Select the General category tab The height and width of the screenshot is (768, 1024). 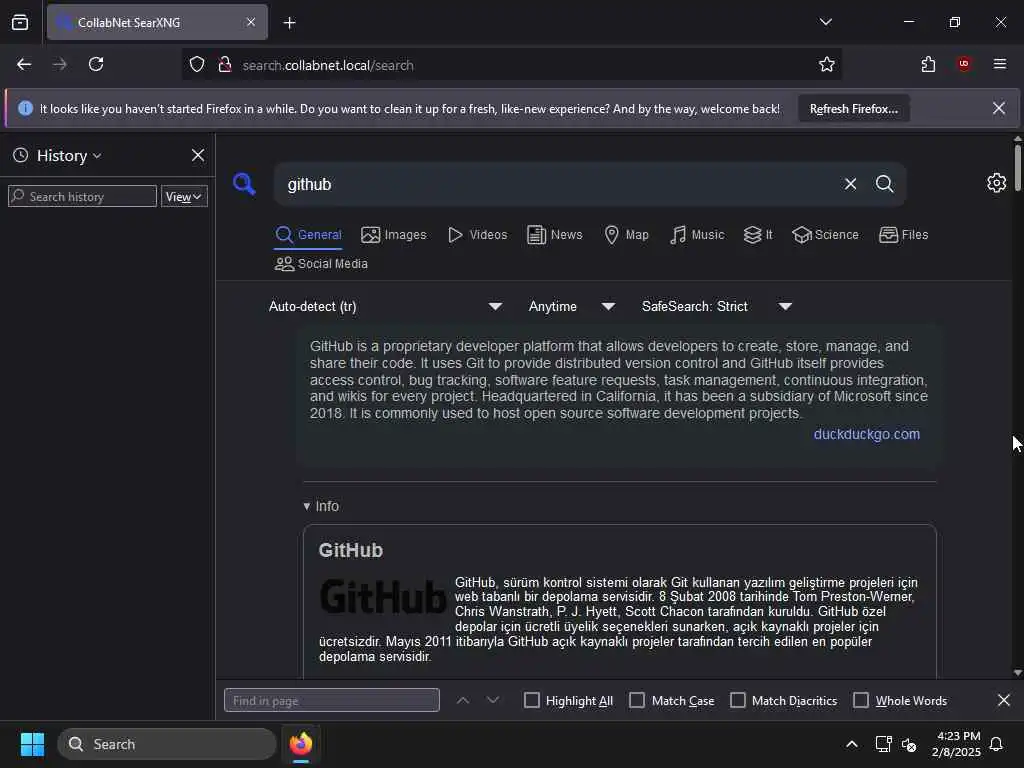(x=308, y=235)
